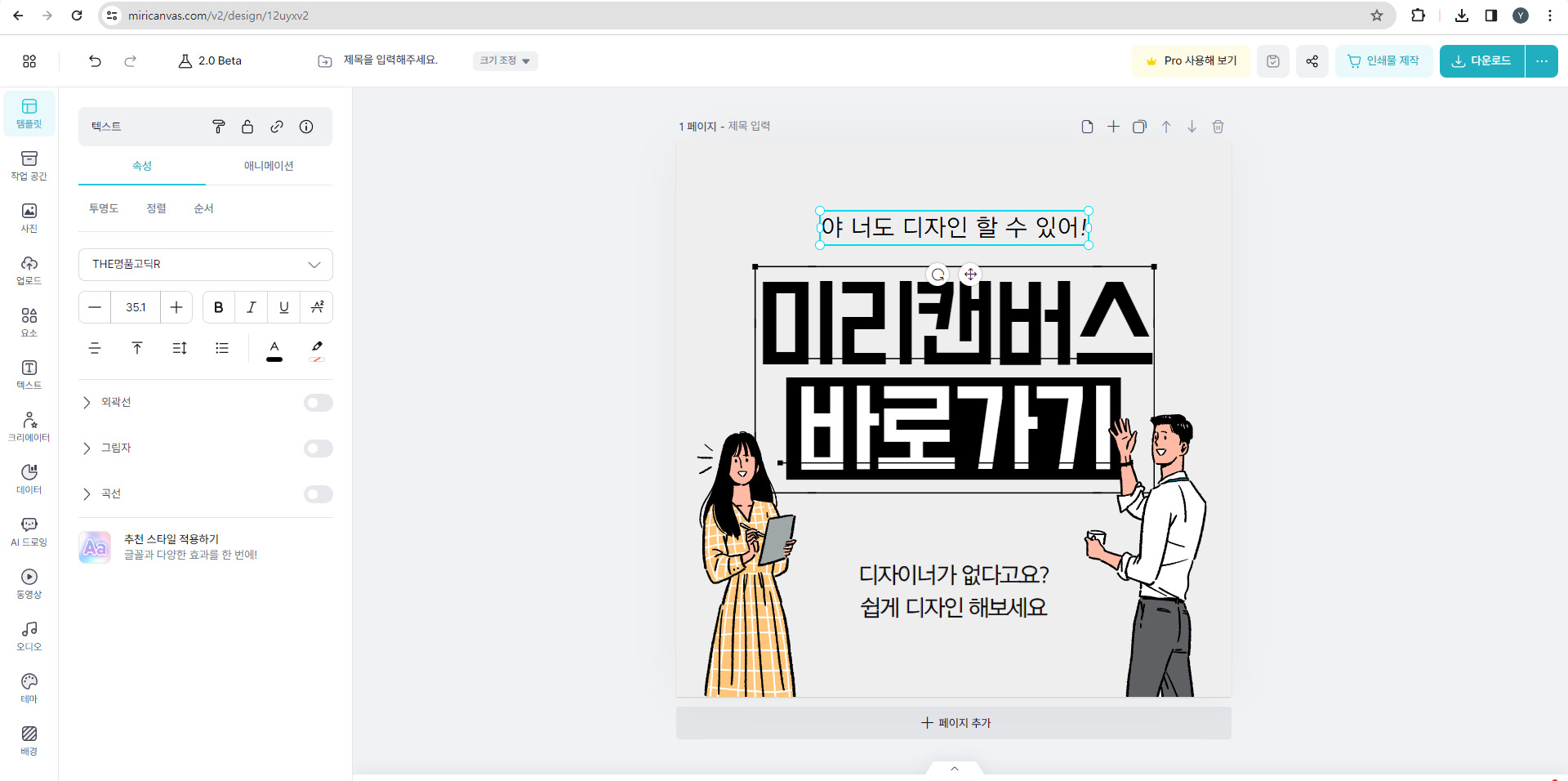Expand the bottom page panel chevron
The height and width of the screenshot is (781, 1568).
click(955, 768)
